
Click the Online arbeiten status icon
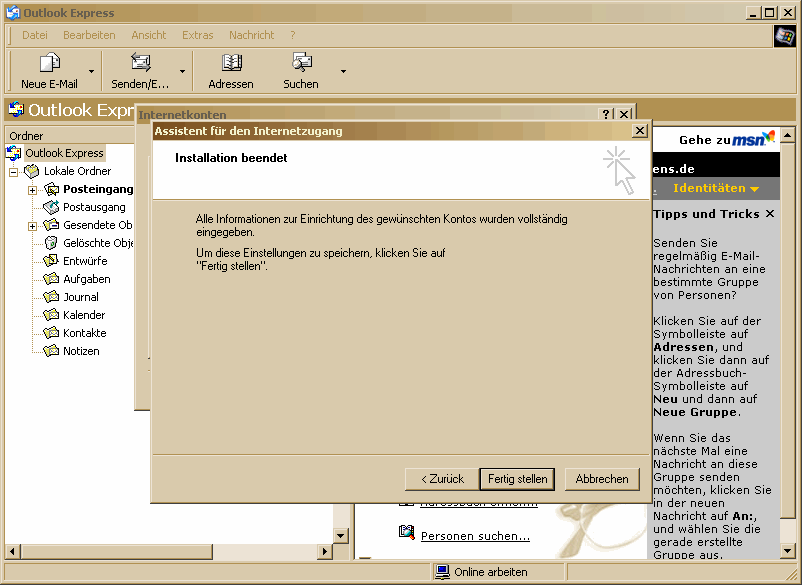point(442,572)
